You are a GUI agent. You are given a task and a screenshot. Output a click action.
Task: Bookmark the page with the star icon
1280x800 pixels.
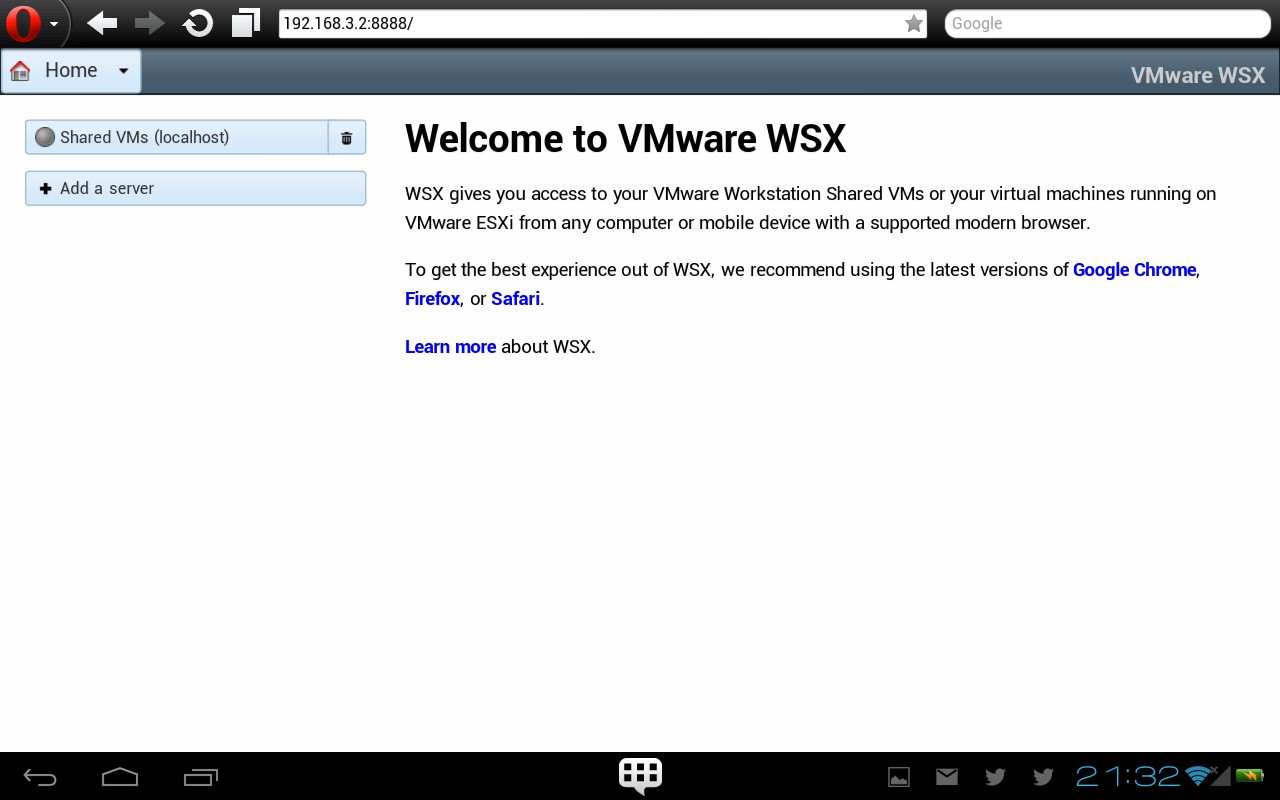(913, 23)
